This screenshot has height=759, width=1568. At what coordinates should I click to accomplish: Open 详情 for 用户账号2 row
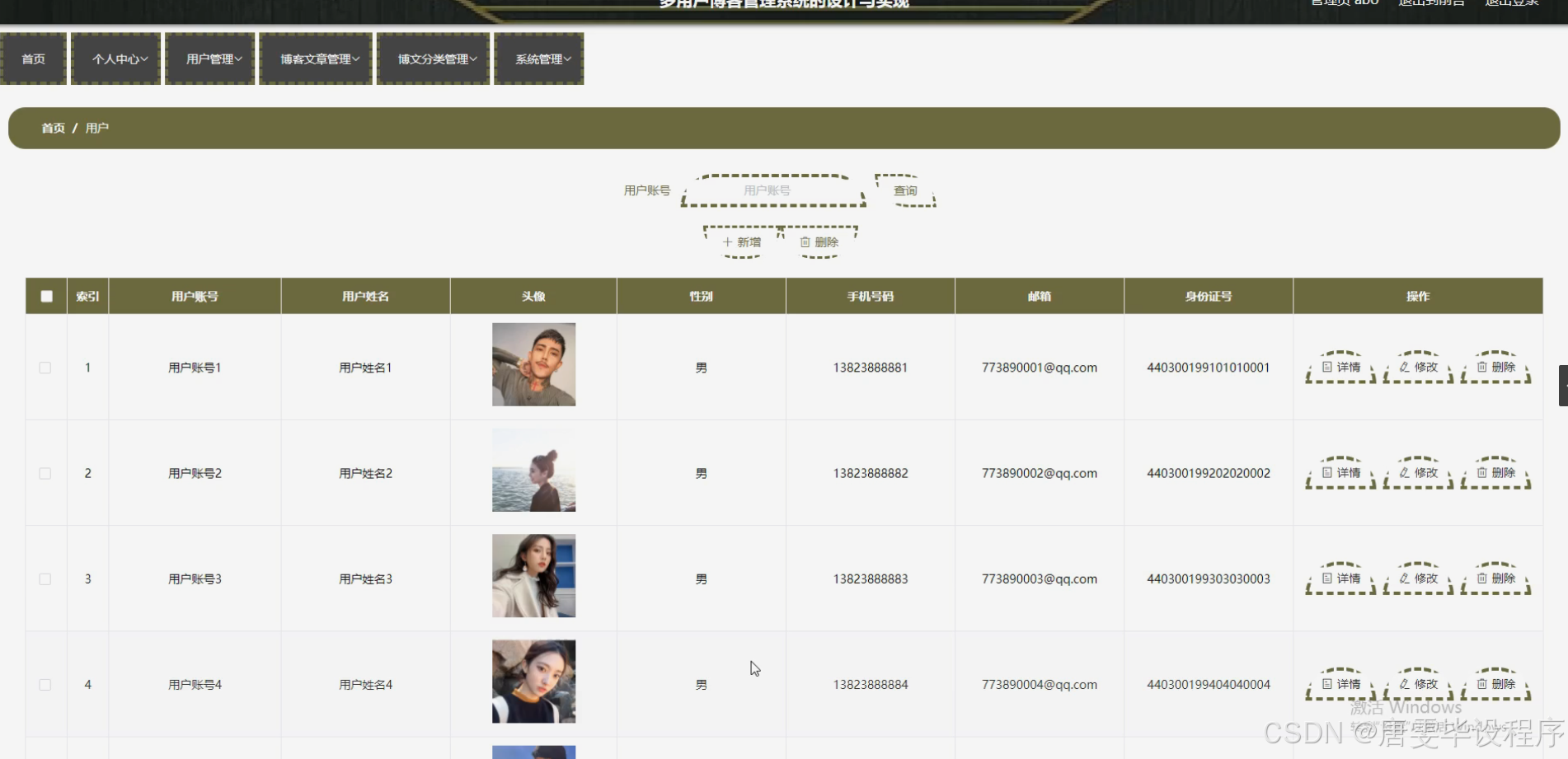[1340, 473]
